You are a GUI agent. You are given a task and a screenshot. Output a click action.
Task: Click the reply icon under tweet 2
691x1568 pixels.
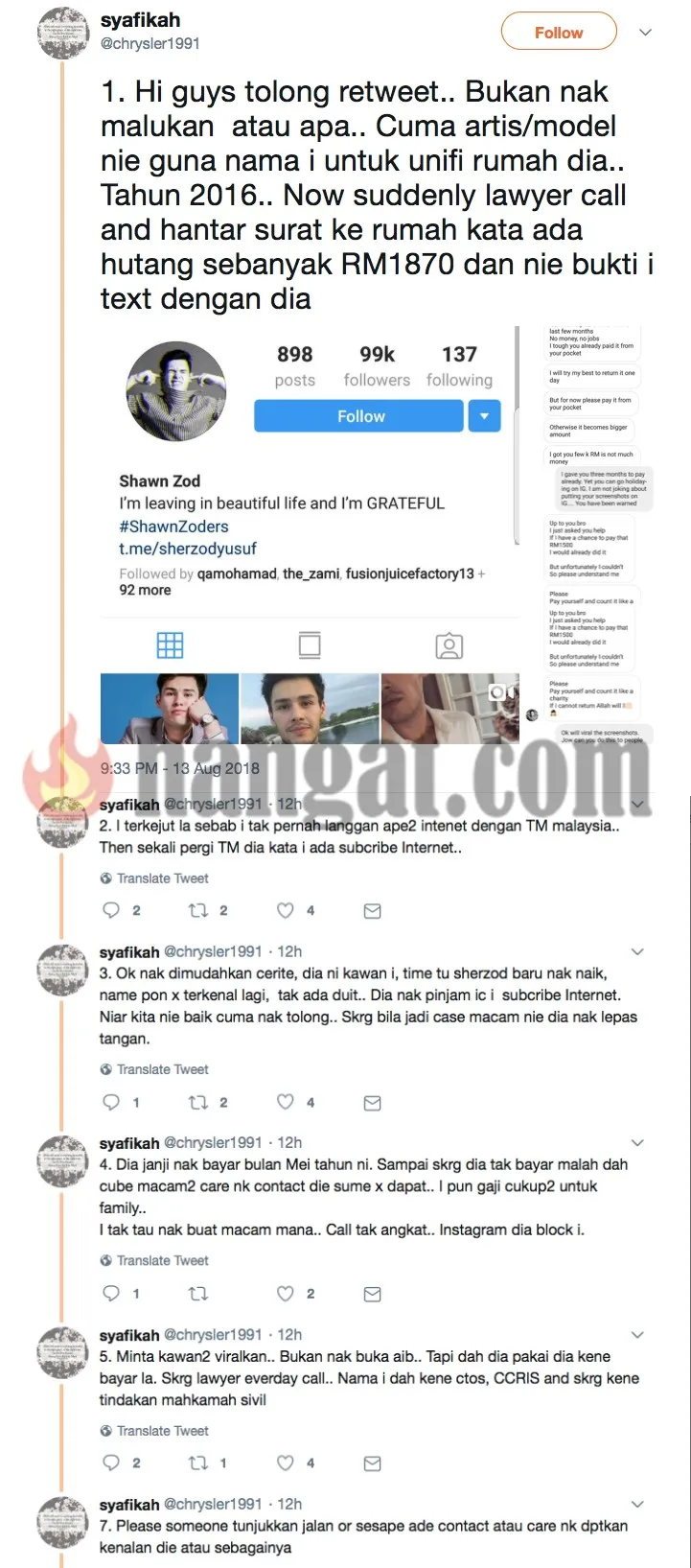click(111, 910)
